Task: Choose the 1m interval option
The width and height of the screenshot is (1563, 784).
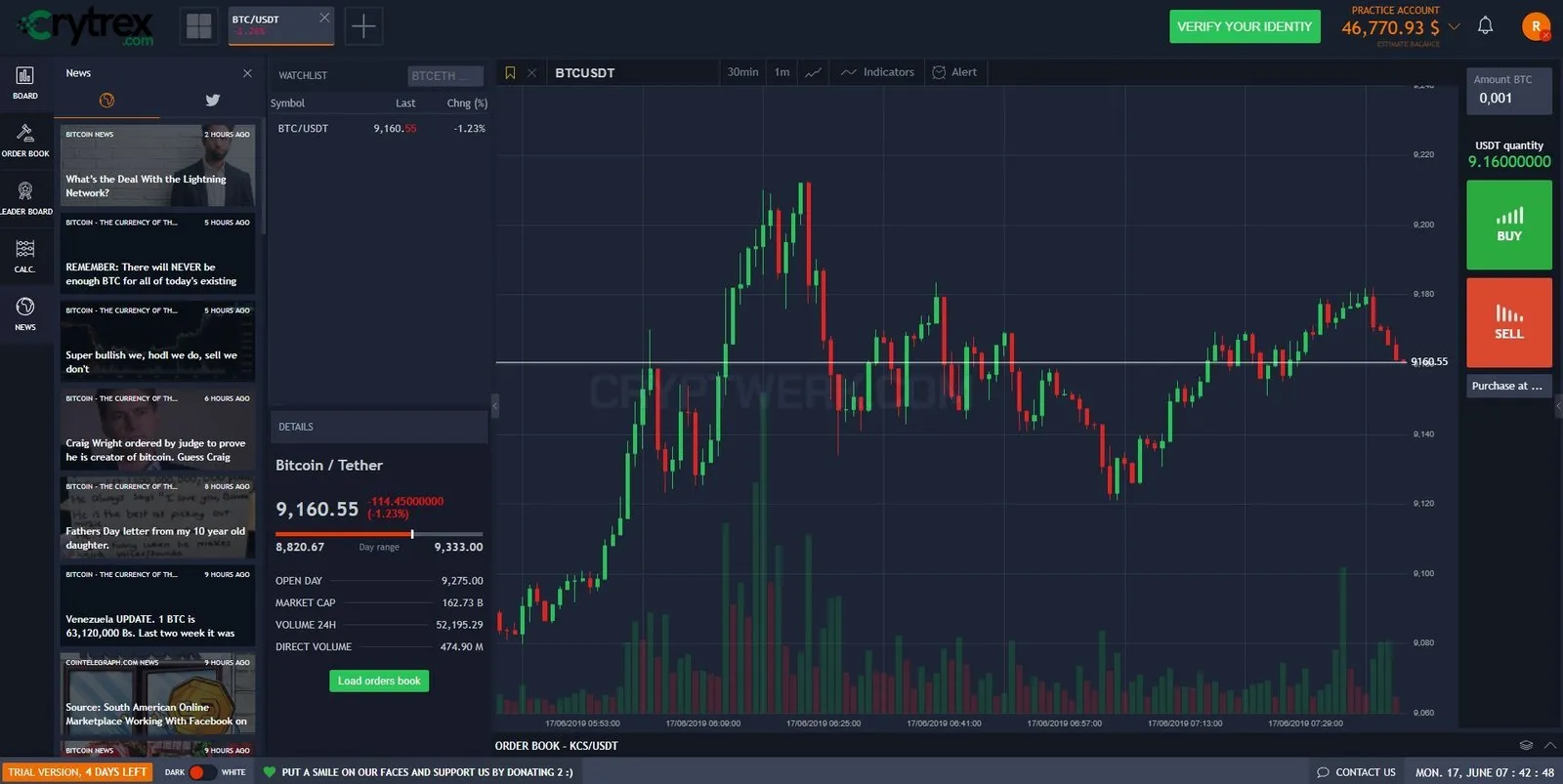Action: pos(781,72)
